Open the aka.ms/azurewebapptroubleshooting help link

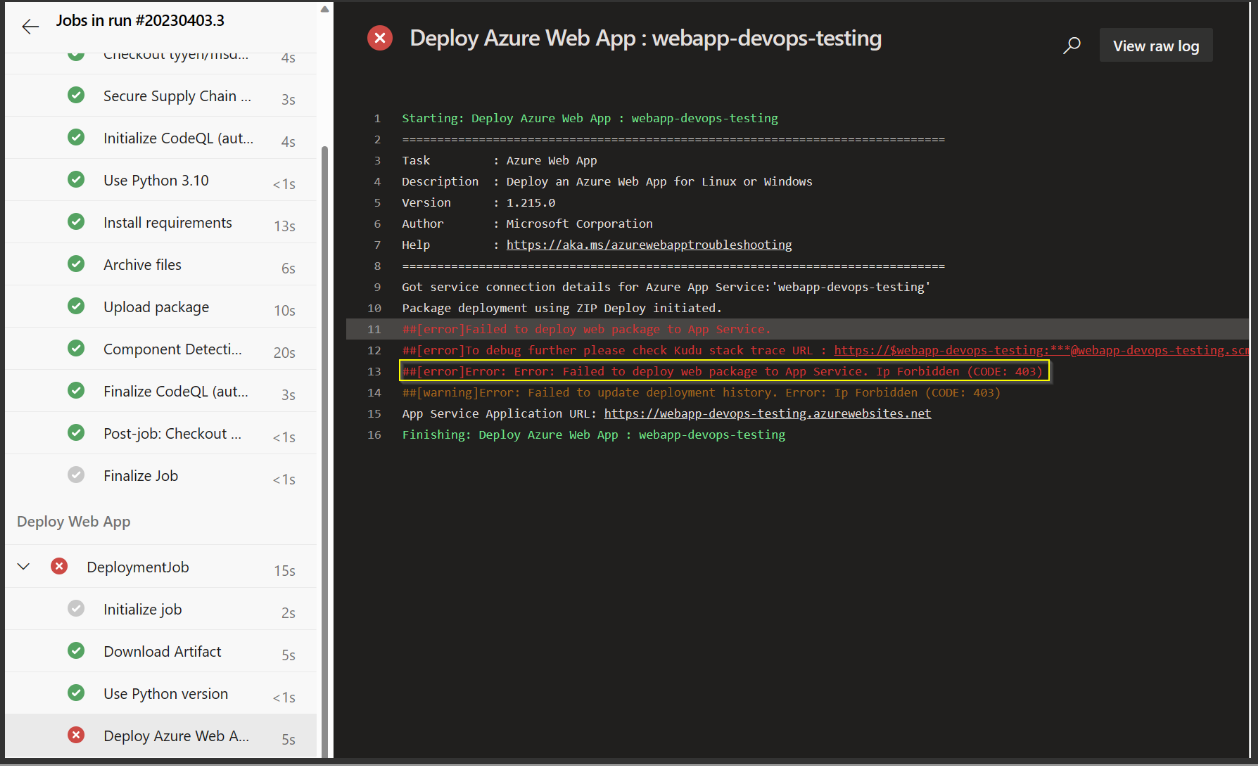(x=649, y=245)
